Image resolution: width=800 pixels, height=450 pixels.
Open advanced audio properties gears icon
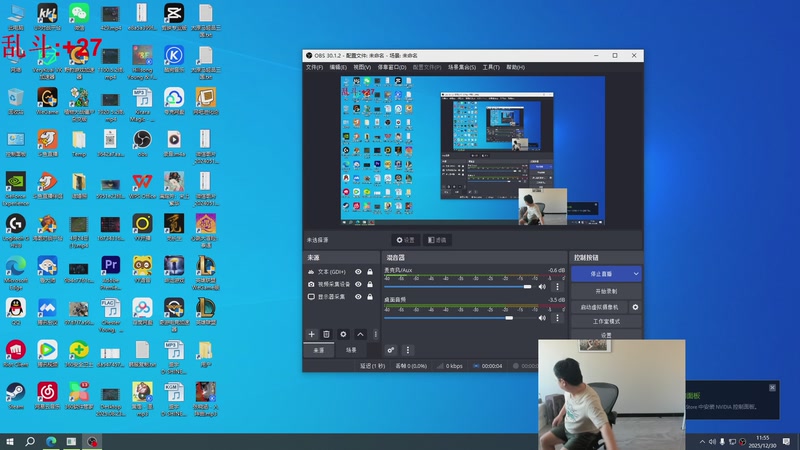391,350
